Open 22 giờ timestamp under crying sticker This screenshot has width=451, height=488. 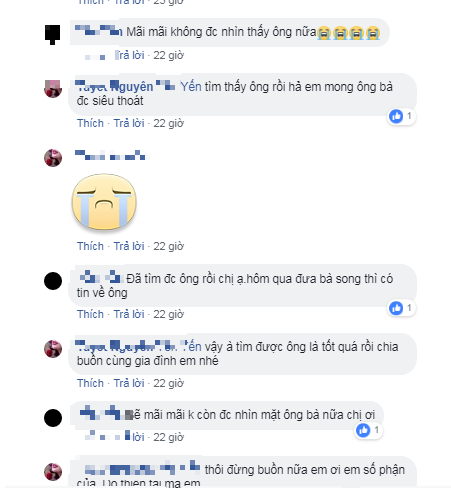[168, 246]
